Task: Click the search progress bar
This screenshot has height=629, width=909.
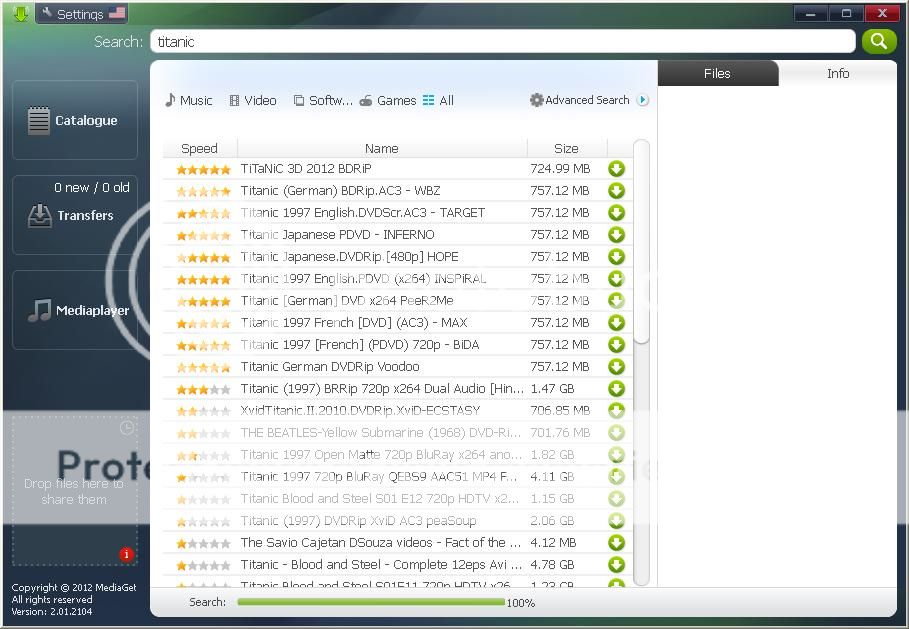Action: pyautogui.click(x=370, y=602)
